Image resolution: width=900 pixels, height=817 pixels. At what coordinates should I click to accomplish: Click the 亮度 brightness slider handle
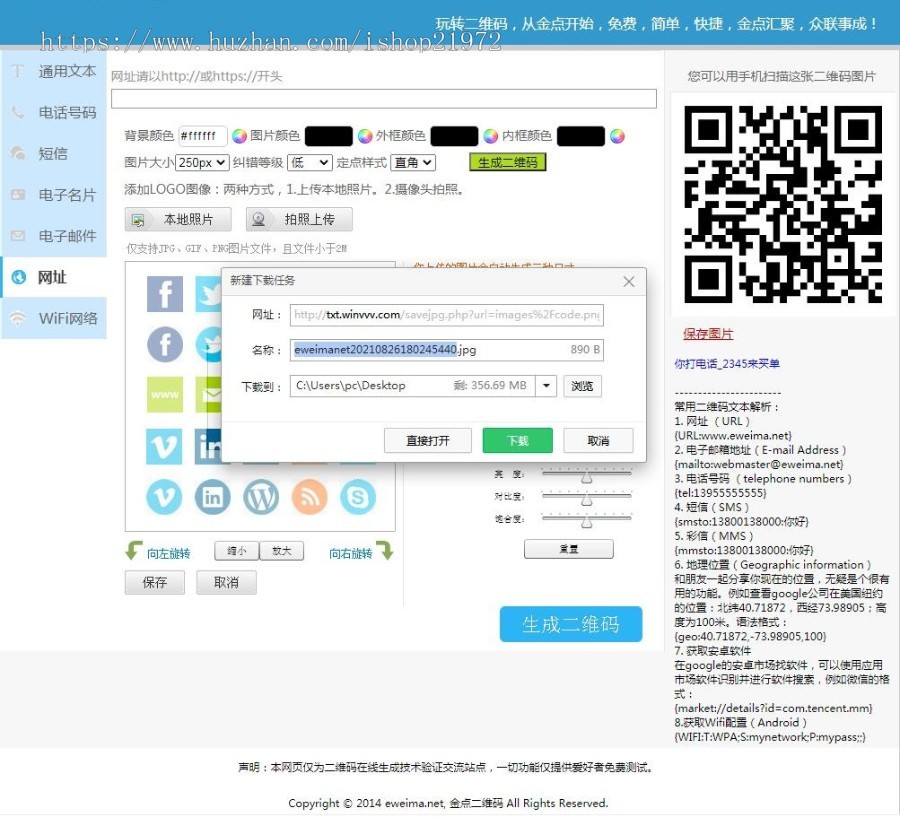586,478
